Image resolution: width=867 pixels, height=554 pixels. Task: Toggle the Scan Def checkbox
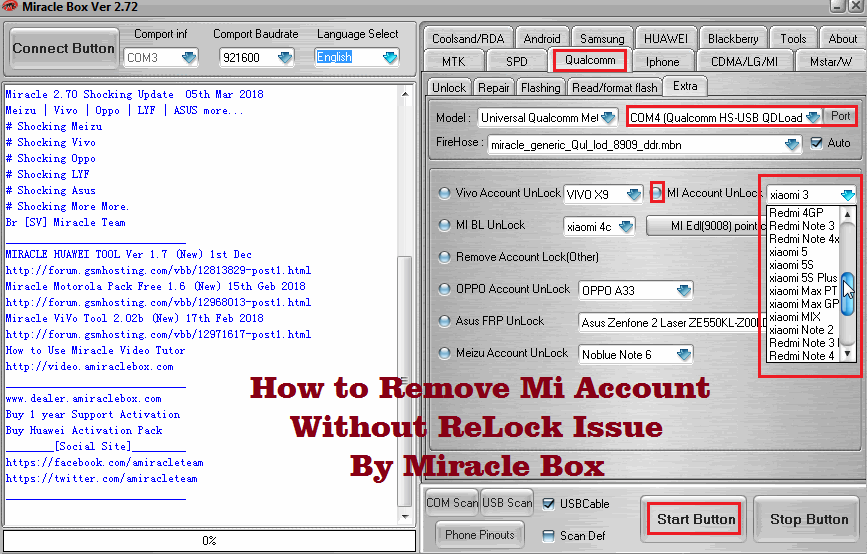tap(548, 536)
